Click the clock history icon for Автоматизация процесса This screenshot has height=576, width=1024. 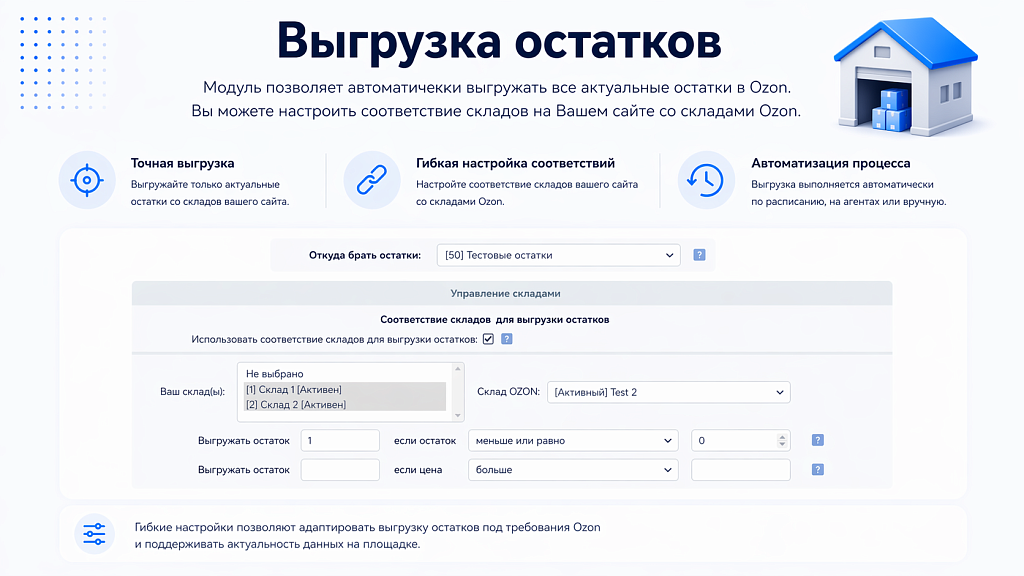pos(706,180)
